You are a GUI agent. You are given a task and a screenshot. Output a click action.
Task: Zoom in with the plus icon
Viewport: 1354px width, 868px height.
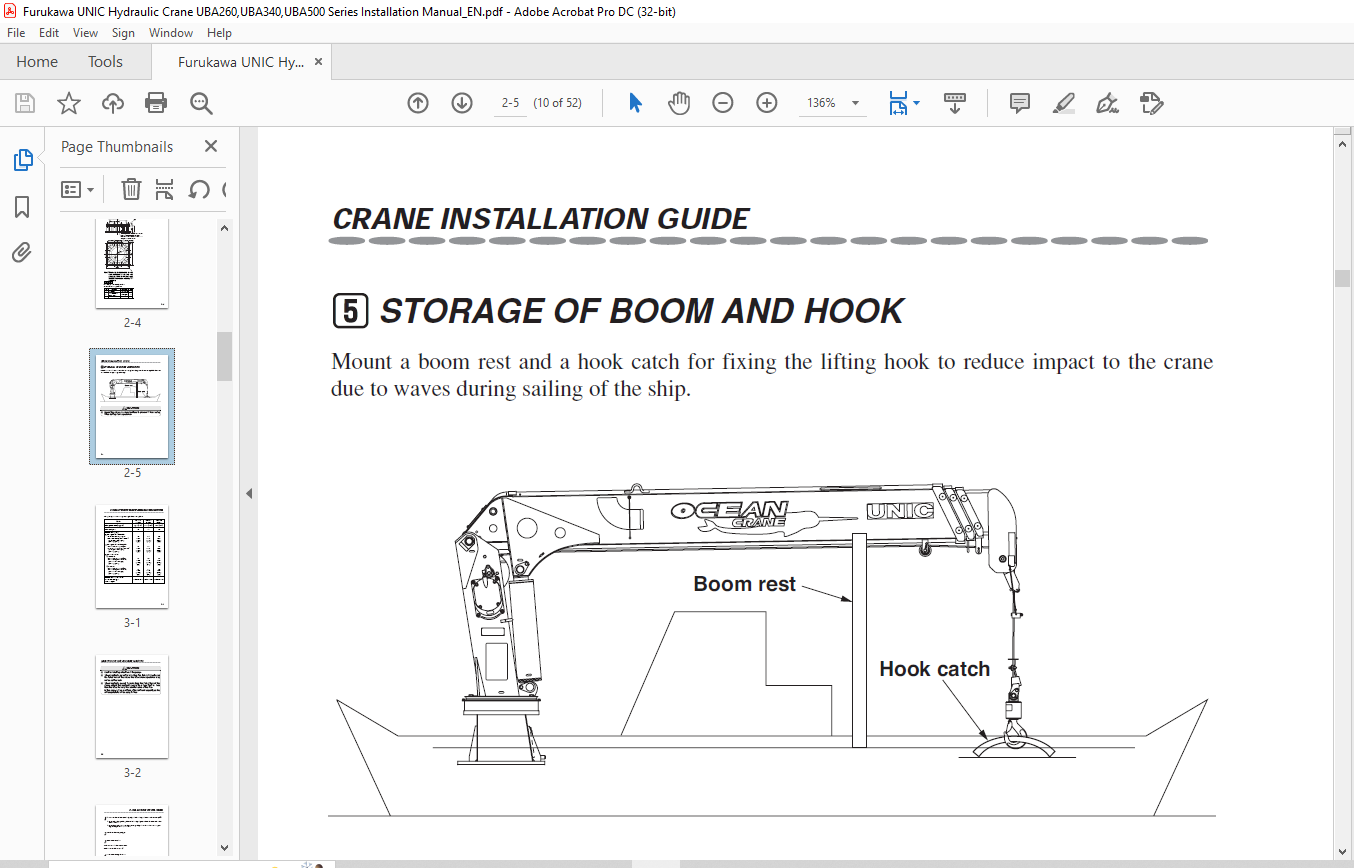767,103
